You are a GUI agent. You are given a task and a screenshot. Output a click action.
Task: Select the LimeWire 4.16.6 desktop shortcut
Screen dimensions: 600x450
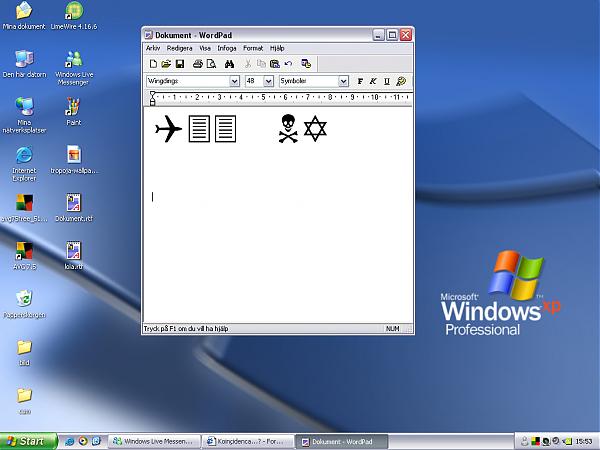coord(74,16)
